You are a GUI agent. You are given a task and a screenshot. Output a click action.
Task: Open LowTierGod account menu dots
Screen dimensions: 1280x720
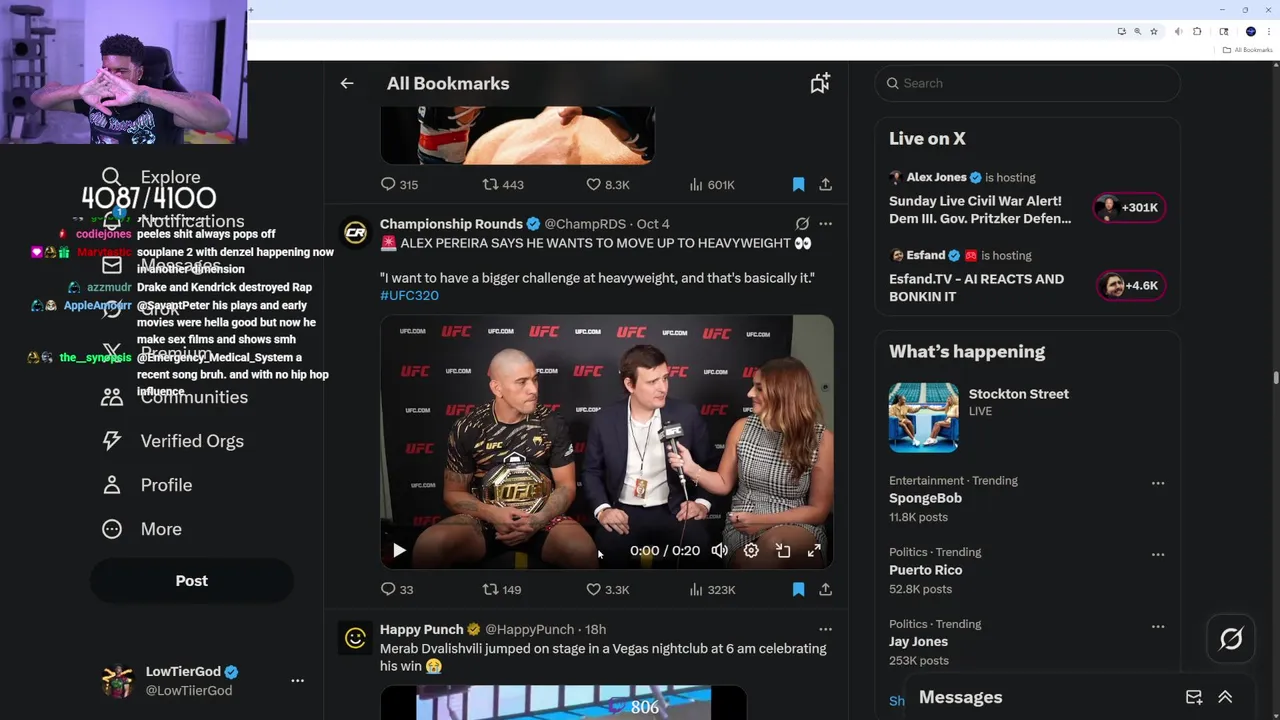pos(297,680)
